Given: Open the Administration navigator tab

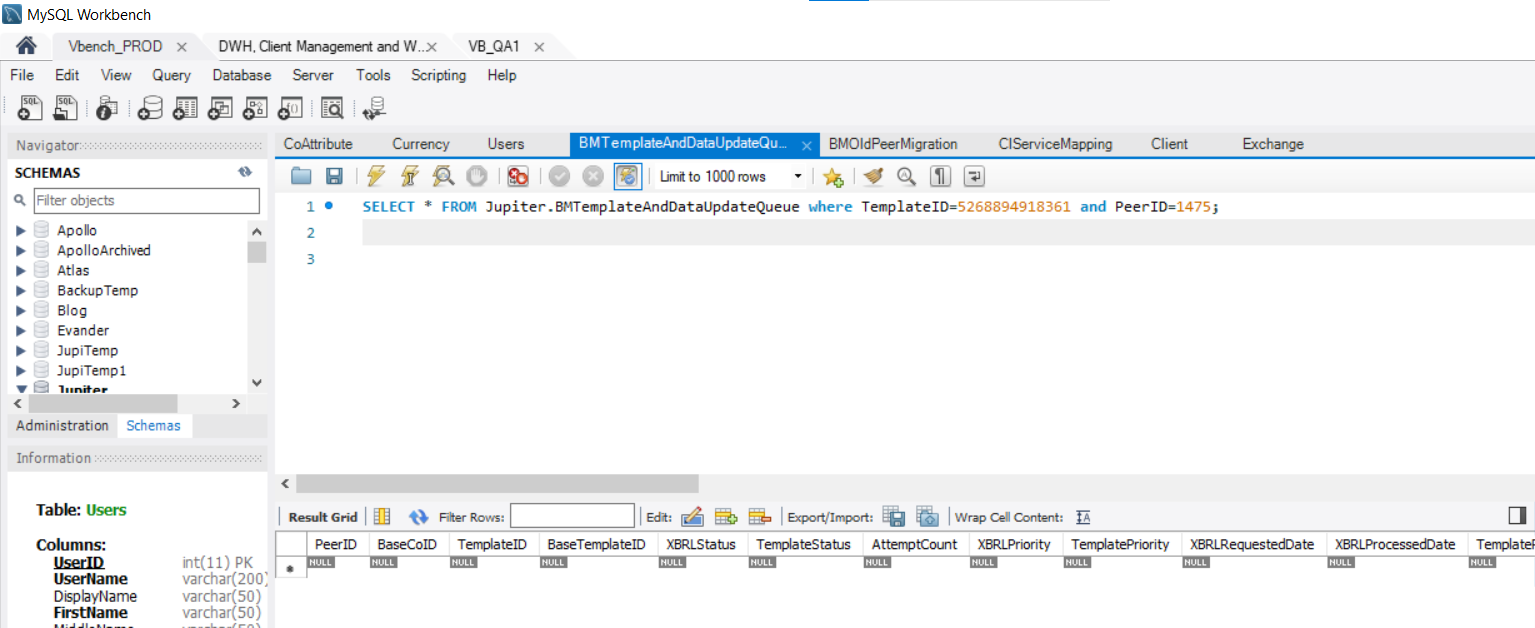Looking at the screenshot, I should tap(62, 426).
